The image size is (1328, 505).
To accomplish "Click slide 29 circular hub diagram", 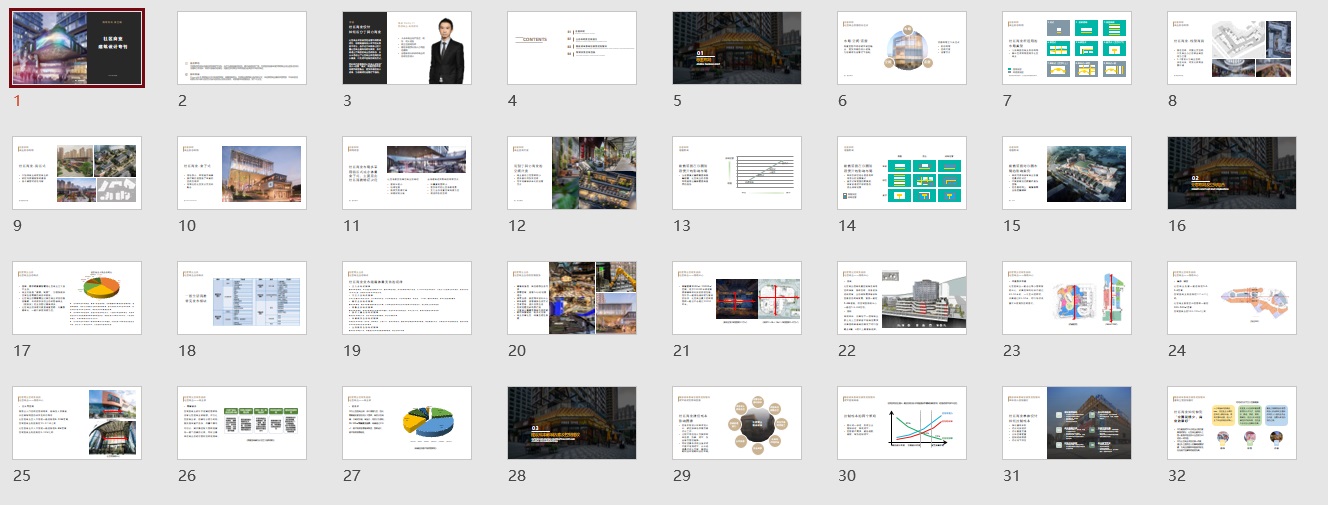I will [x=737, y=423].
